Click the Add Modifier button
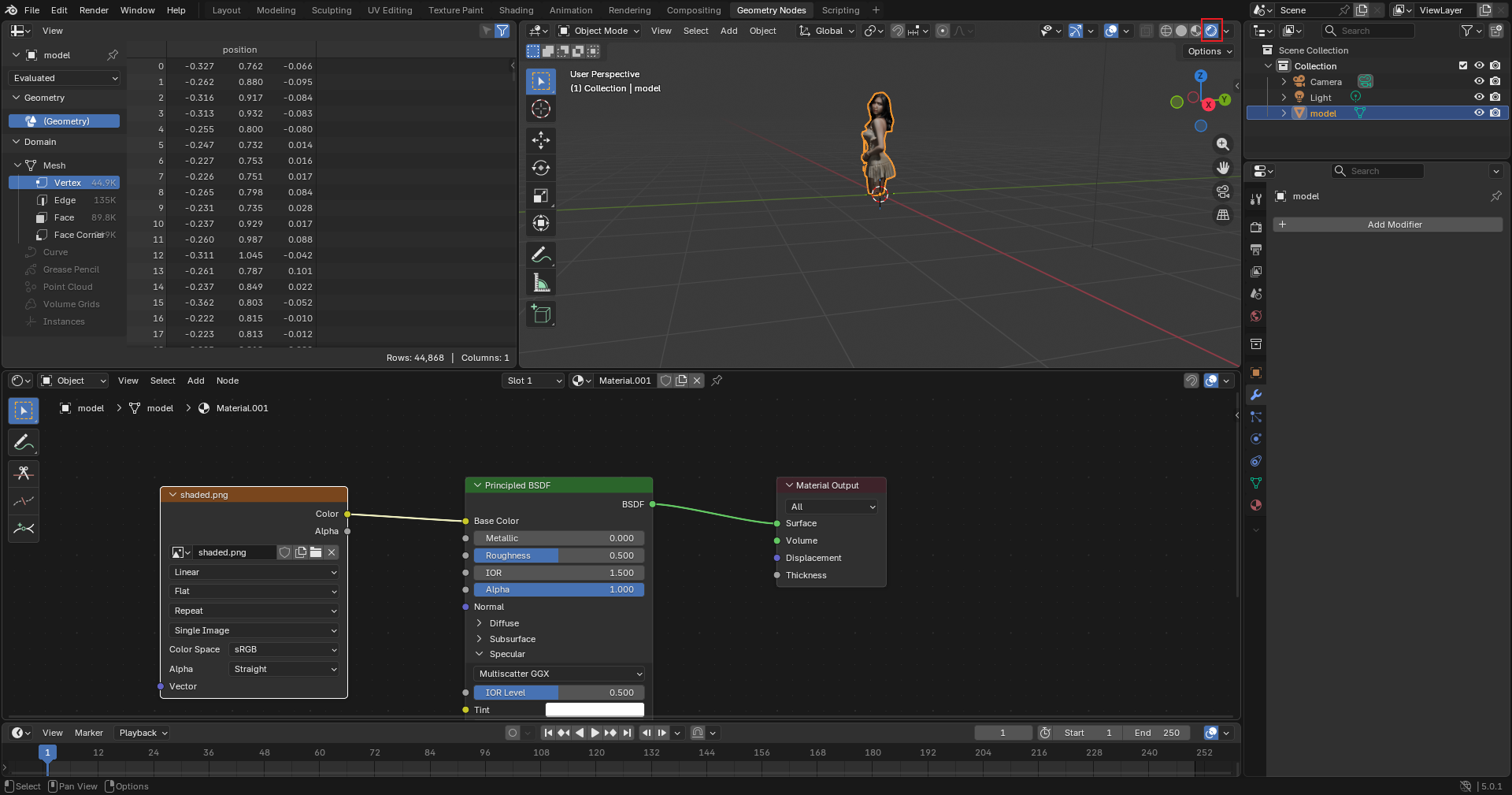Image resolution: width=1512 pixels, height=795 pixels. (1388, 225)
